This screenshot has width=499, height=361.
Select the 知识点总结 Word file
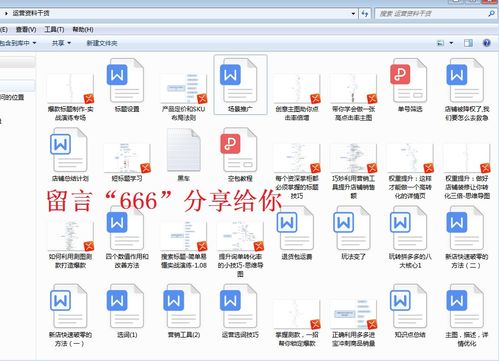coord(410,306)
